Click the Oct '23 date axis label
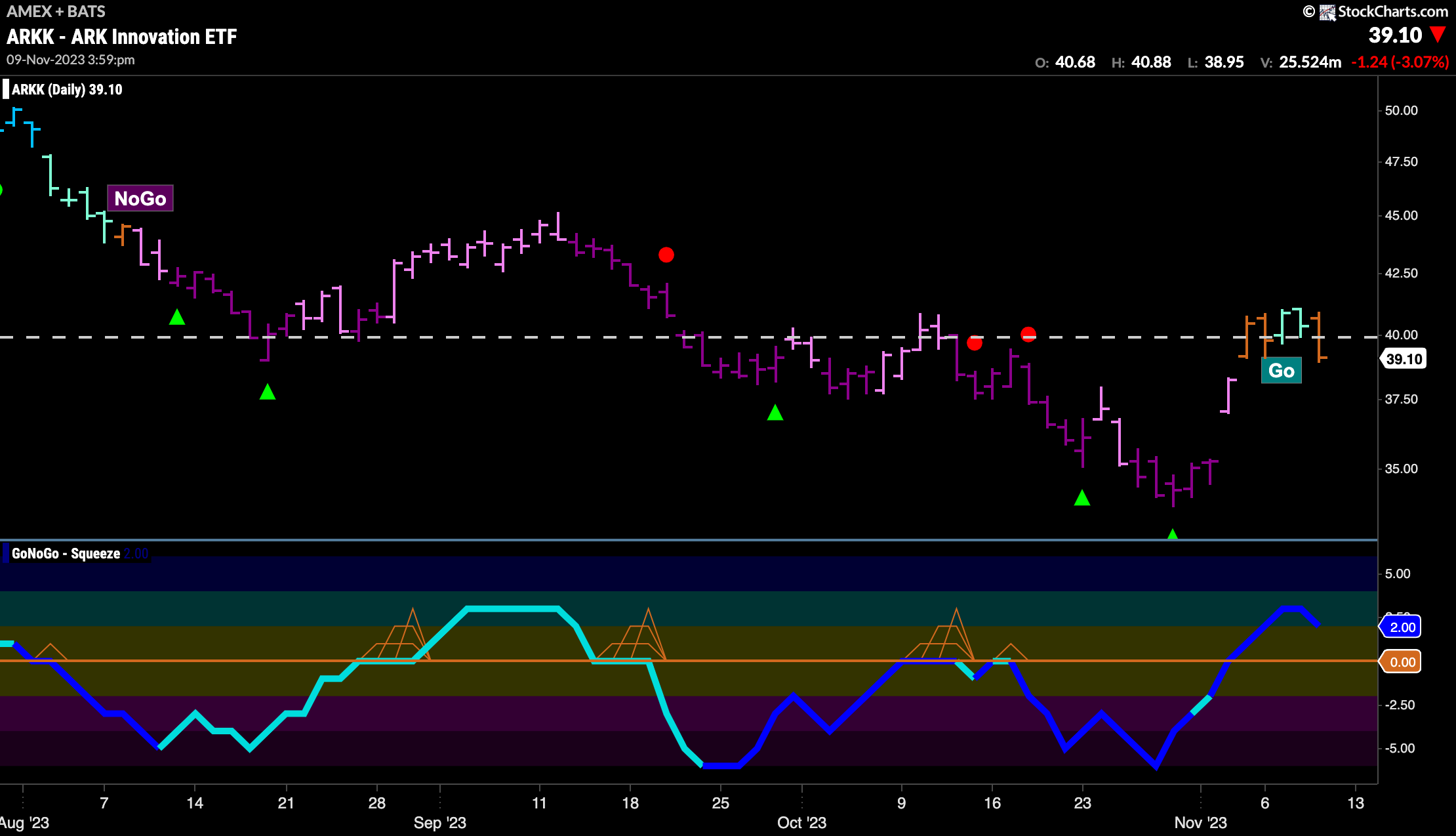The image size is (1456, 836). pos(801,822)
